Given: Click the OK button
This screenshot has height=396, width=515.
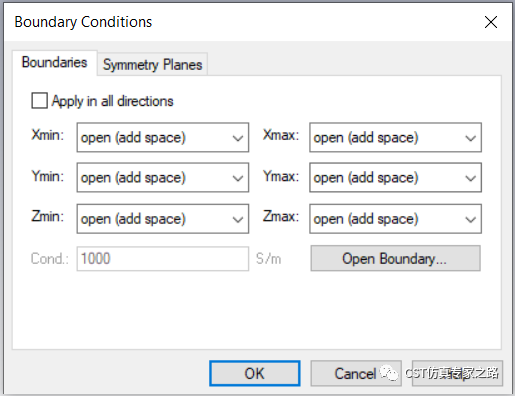Looking at the screenshot, I should 255,373.
